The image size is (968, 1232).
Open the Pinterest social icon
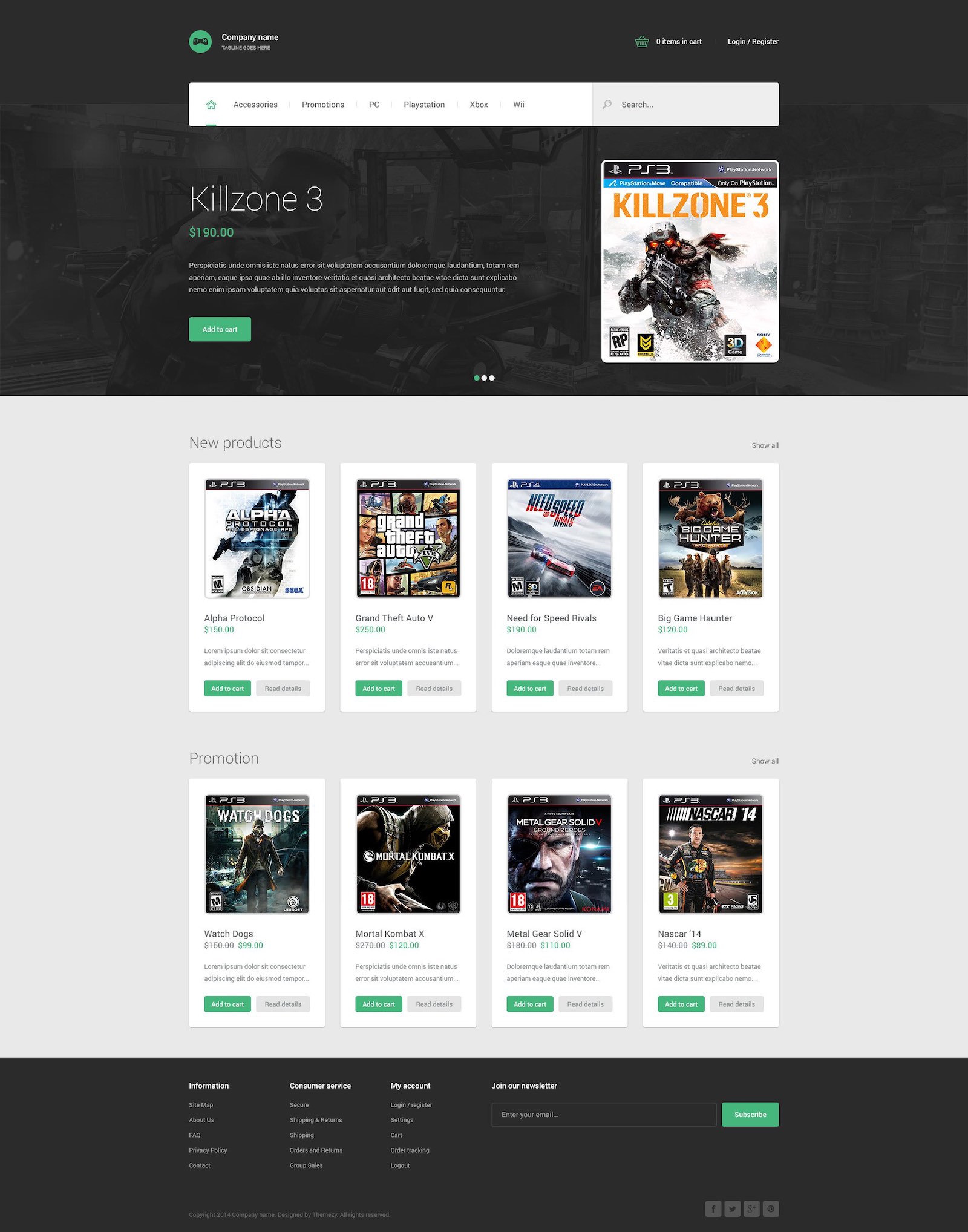click(771, 1208)
